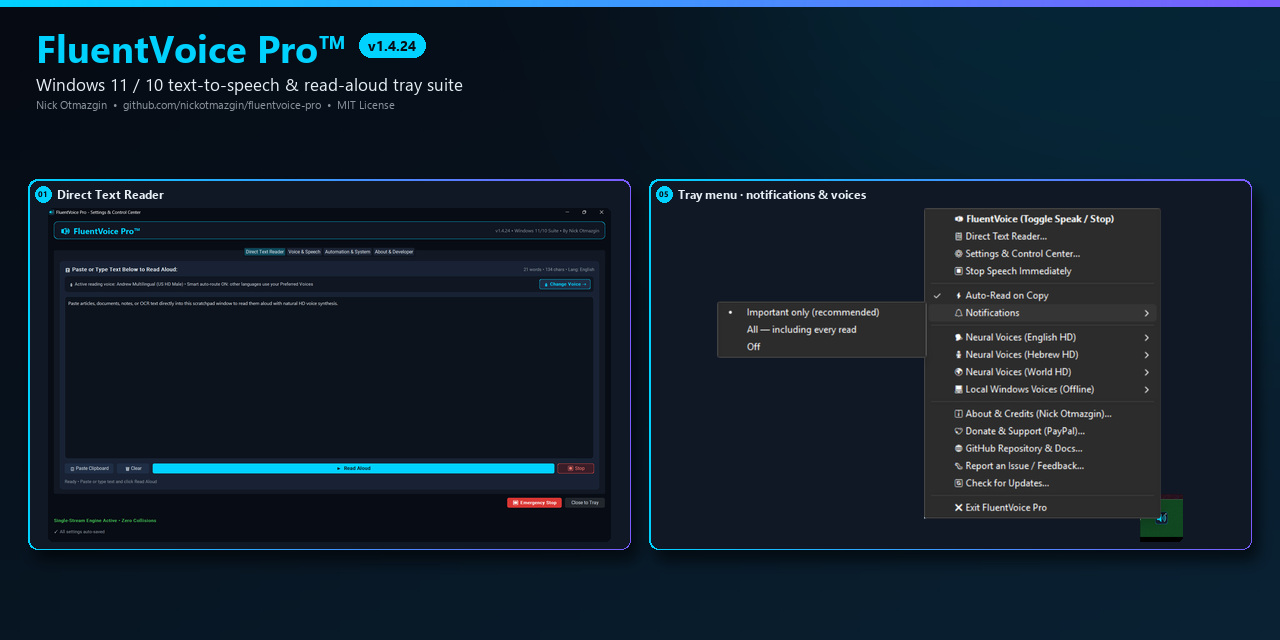Click the Paste Clipboard button
Image resolution: width=1280 pixels, height=640 pixels.
(89, 468)
